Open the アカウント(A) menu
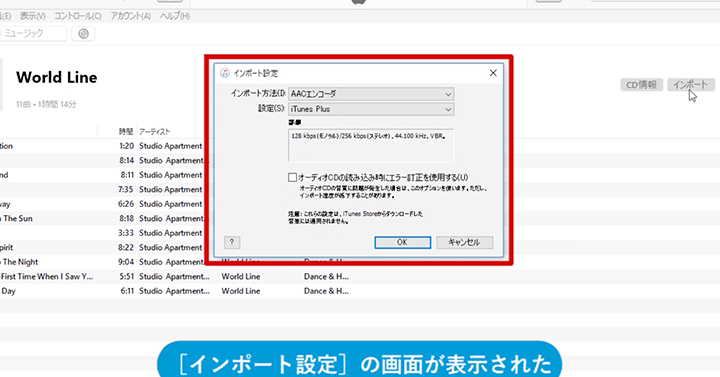720x377 pixels. click(x=130, y=16)
